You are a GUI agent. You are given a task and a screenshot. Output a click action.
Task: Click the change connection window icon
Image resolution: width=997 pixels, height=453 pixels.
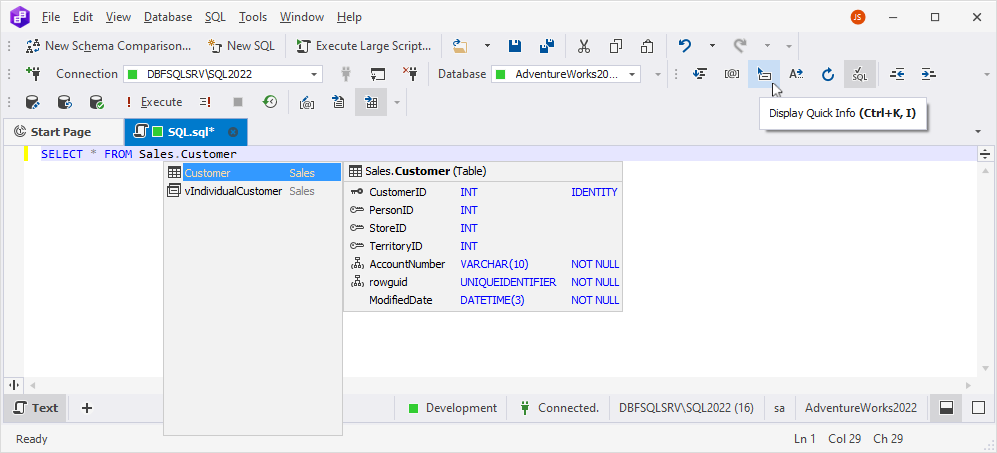[378, 74]
